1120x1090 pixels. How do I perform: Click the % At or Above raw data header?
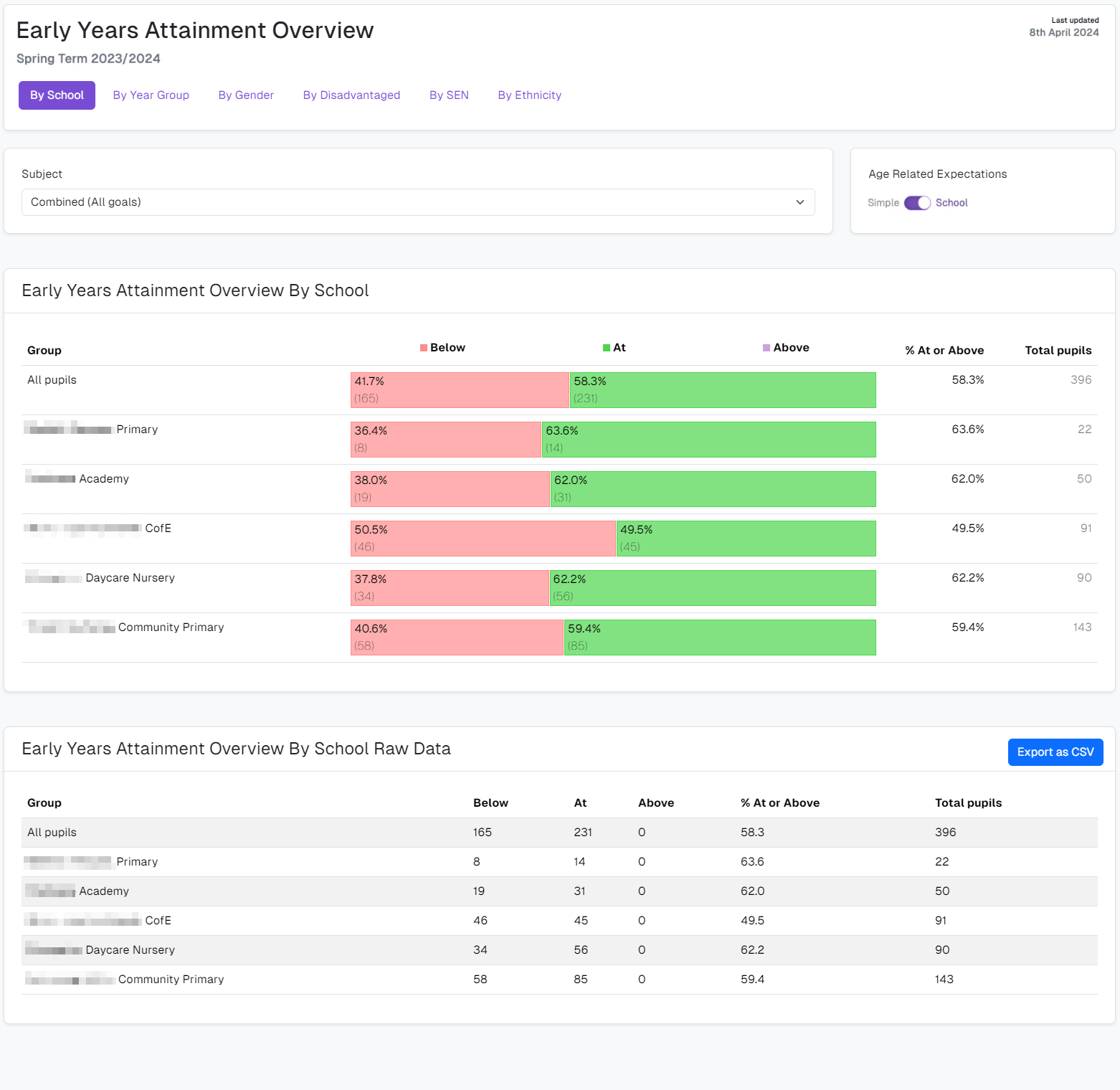(x=779, y=803)
